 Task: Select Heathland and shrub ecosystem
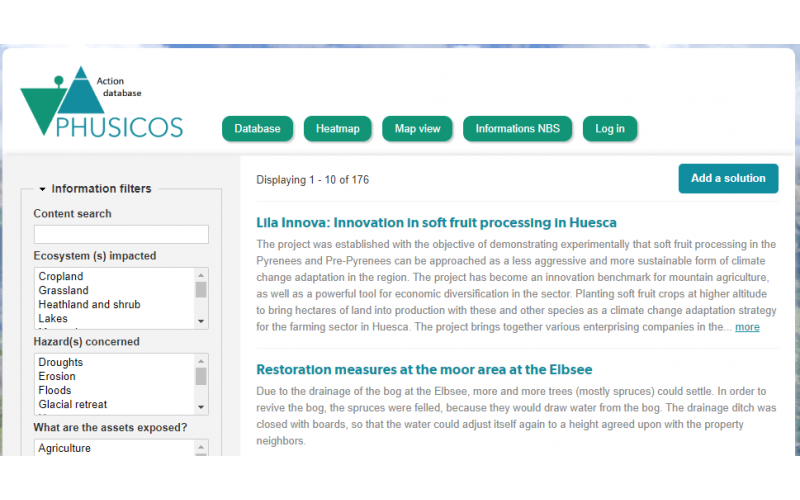[89, 304]
